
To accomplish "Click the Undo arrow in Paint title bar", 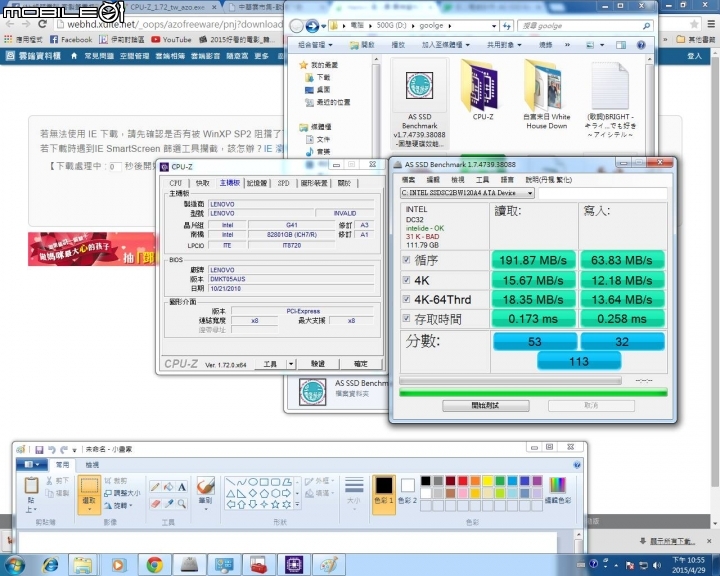I will pyautogui.click(x=51, y=449).
